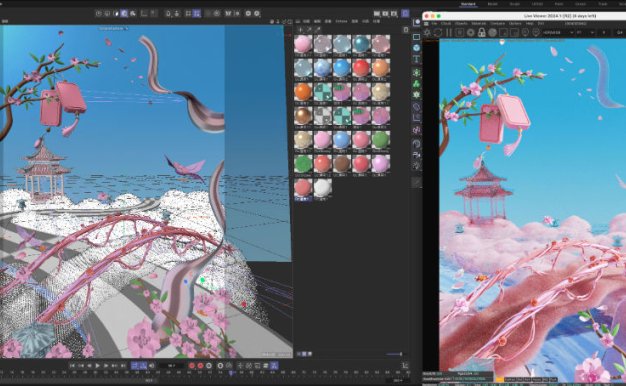Image resolution: width=626 pixels, height=386 pixels.
Task: Click the trash icon in material manager
Action: click(x=406, y=30)
